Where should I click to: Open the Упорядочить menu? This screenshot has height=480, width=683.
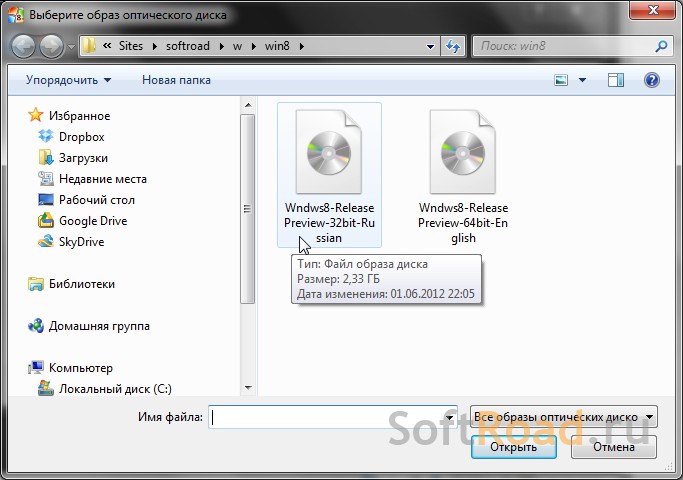[x=68, y=80]
